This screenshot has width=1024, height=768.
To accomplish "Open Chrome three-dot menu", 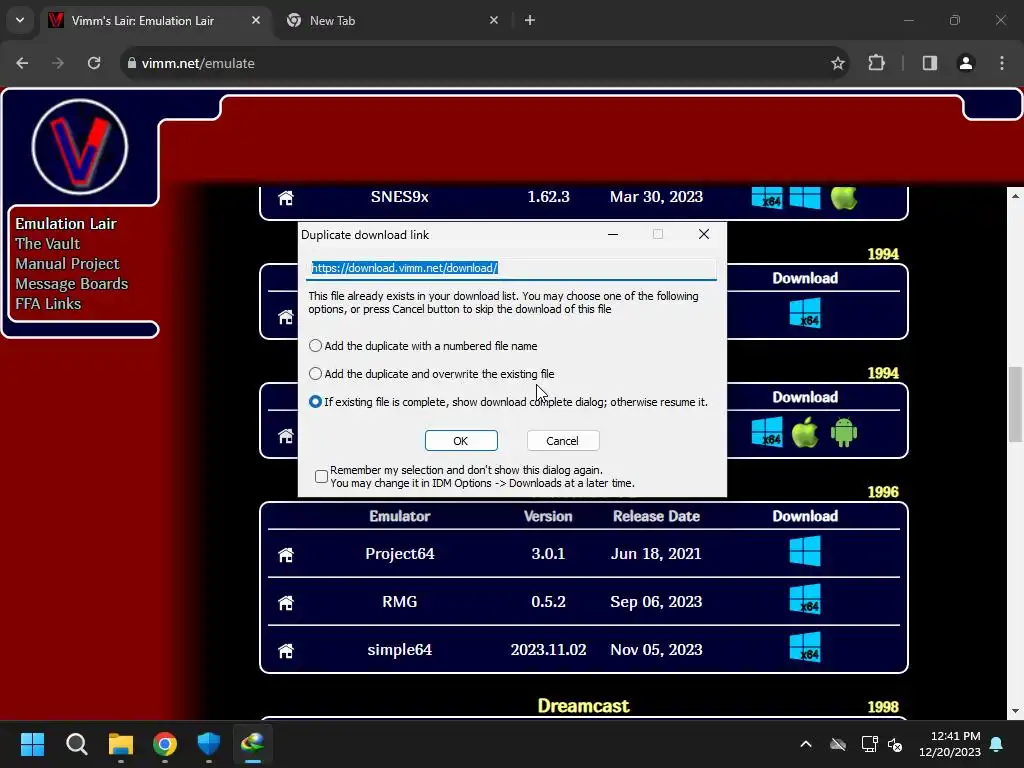I will pyautogui.click(x=1002, y=63).
